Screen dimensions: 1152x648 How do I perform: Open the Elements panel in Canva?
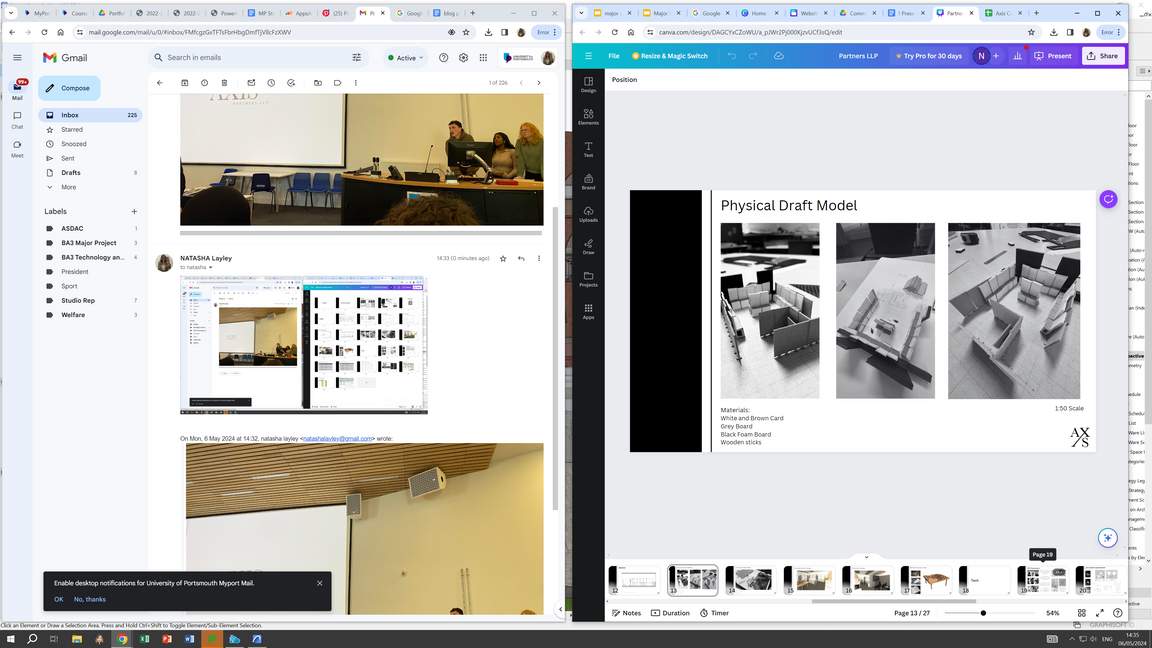pyautogui.click(x=588, y=117)
